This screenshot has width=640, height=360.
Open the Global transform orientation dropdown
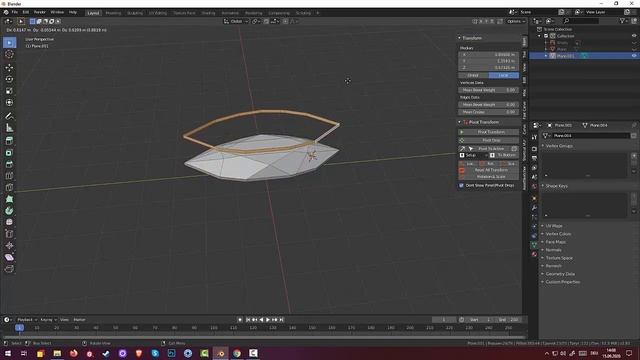tap(236, 21)
